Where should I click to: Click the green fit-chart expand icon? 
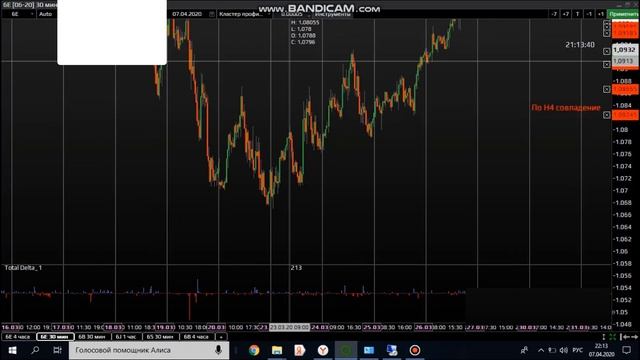coord(613,337)
